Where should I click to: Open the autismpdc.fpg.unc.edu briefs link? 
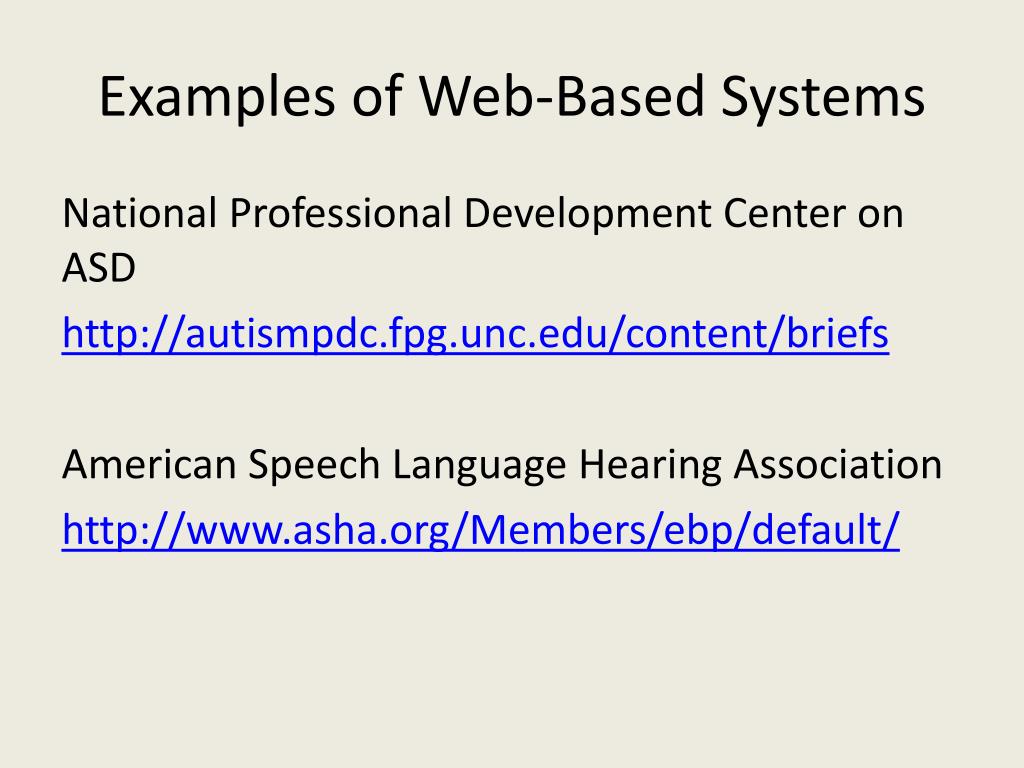click(x=475, y=334)
